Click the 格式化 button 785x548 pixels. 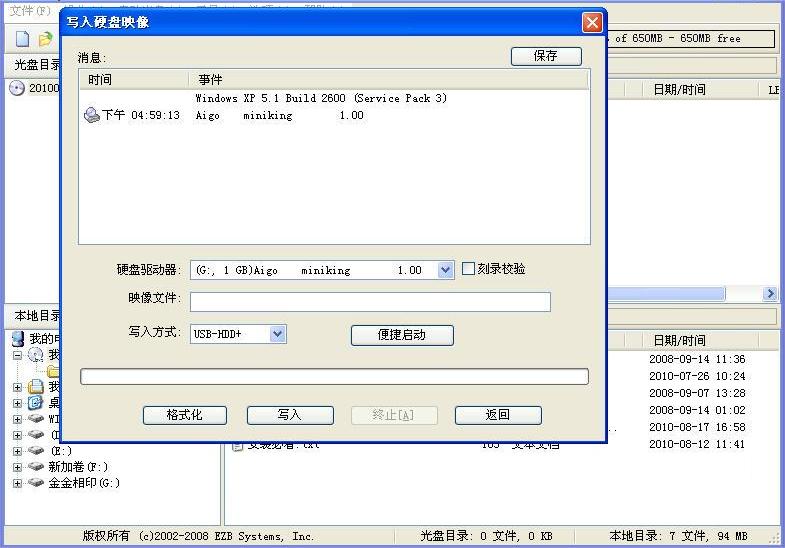pyautogui.click(x=184, y=415)
